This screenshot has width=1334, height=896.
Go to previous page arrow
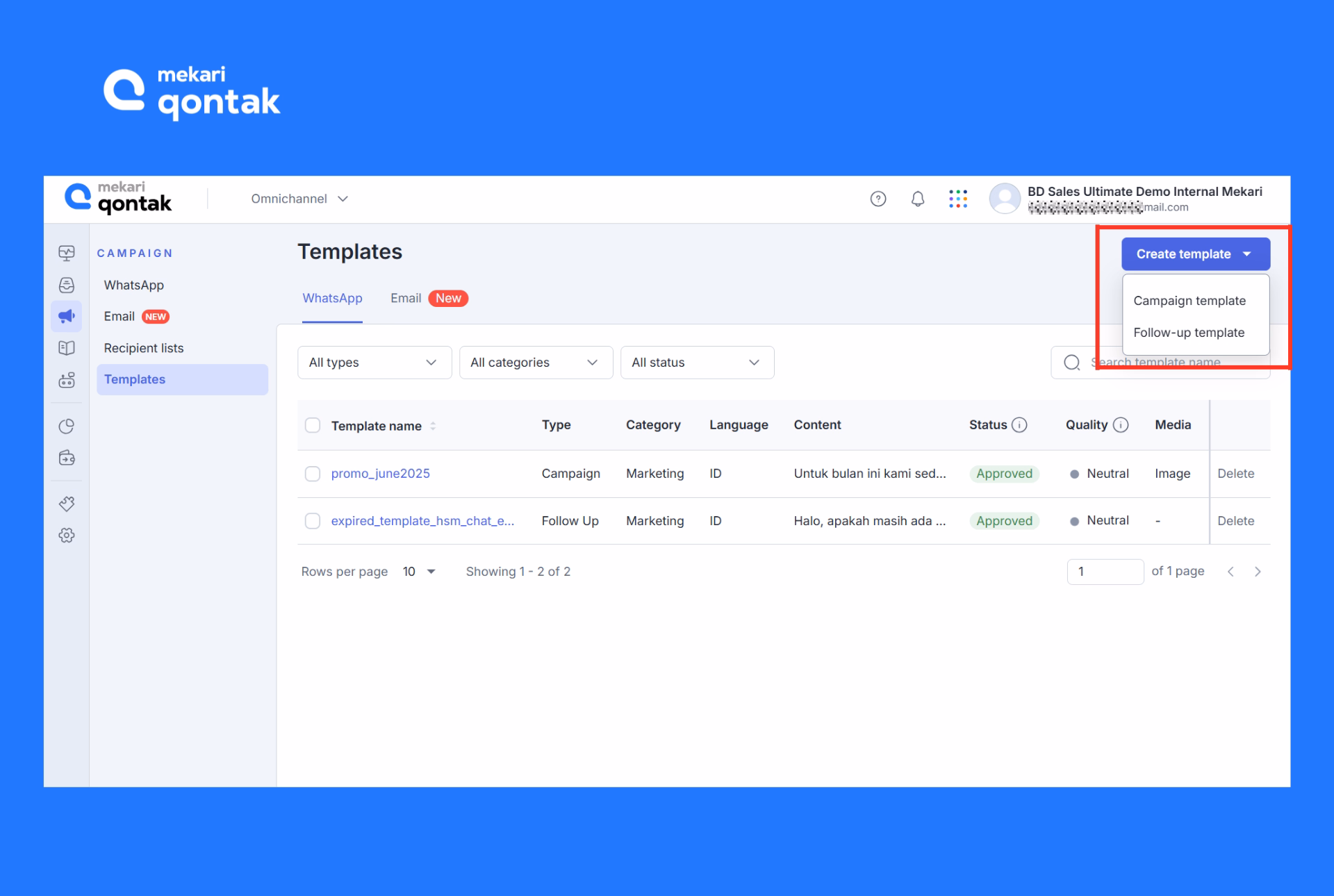pos(1230,572)
